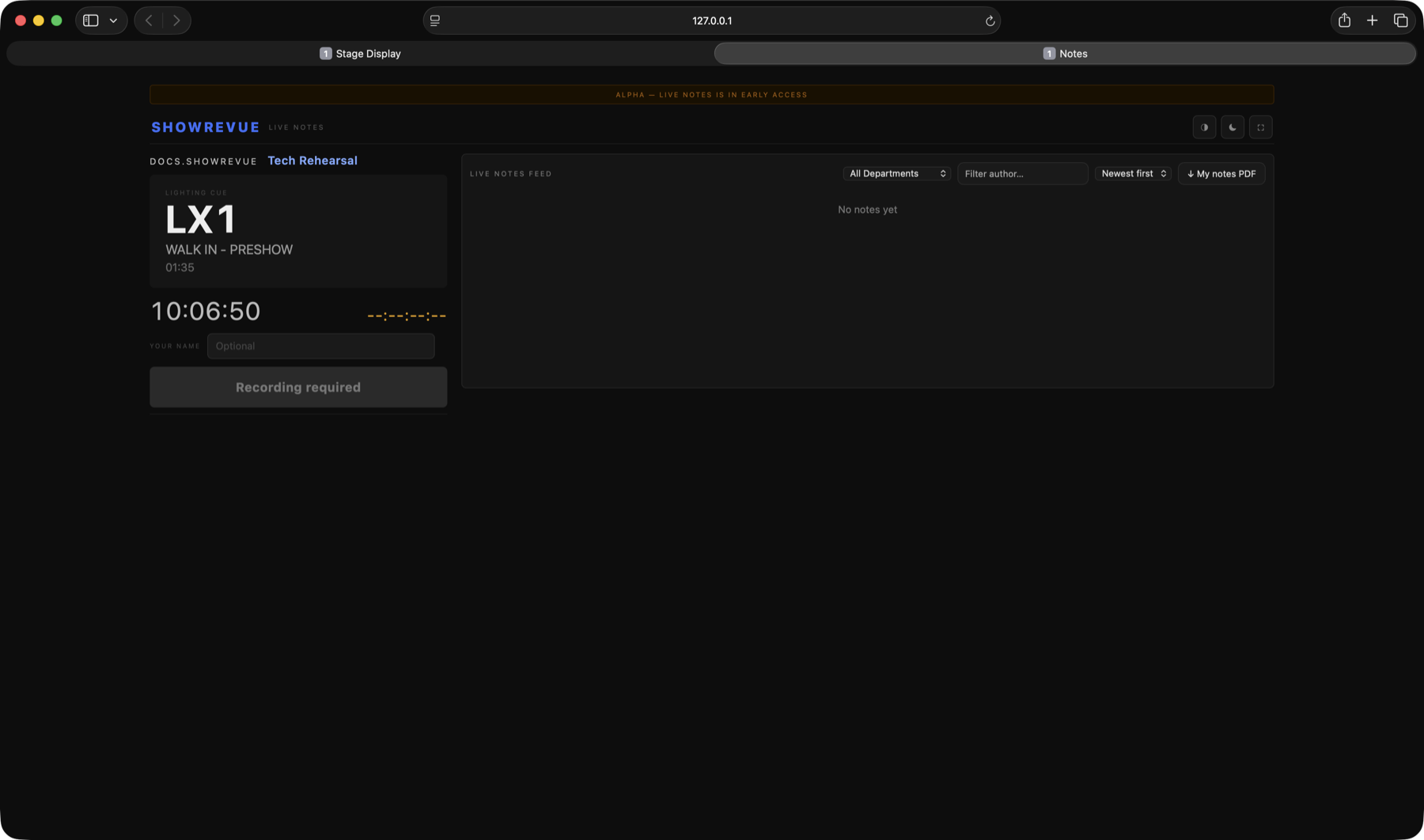The height and width of the screenshot is (840, 1424).
Task: Click the 'No notes yet' message
Action: pyautogui.click(x=867, y=210)
